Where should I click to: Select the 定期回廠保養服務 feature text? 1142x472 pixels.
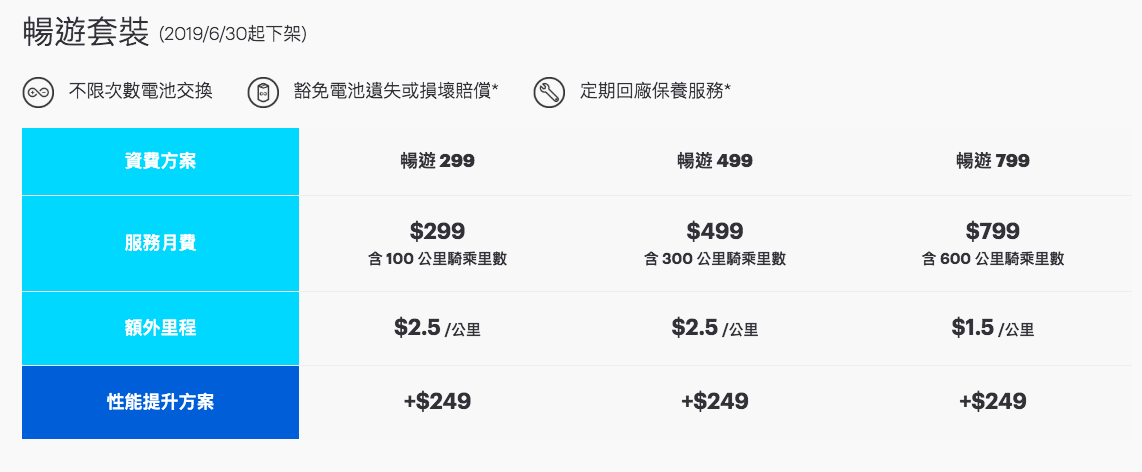click(x=655, y=92)
